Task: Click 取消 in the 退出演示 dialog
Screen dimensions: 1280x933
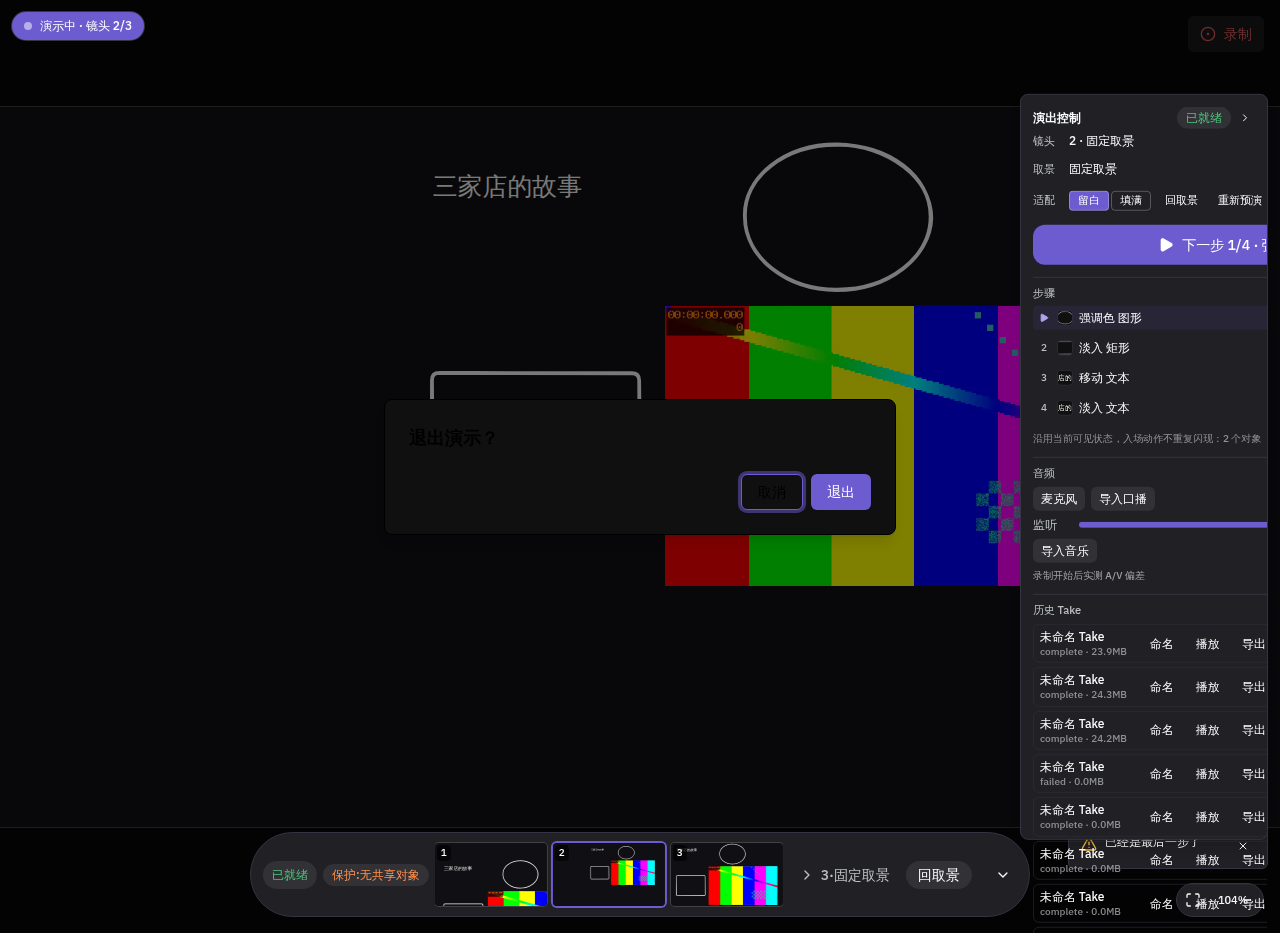Action: 772,492
